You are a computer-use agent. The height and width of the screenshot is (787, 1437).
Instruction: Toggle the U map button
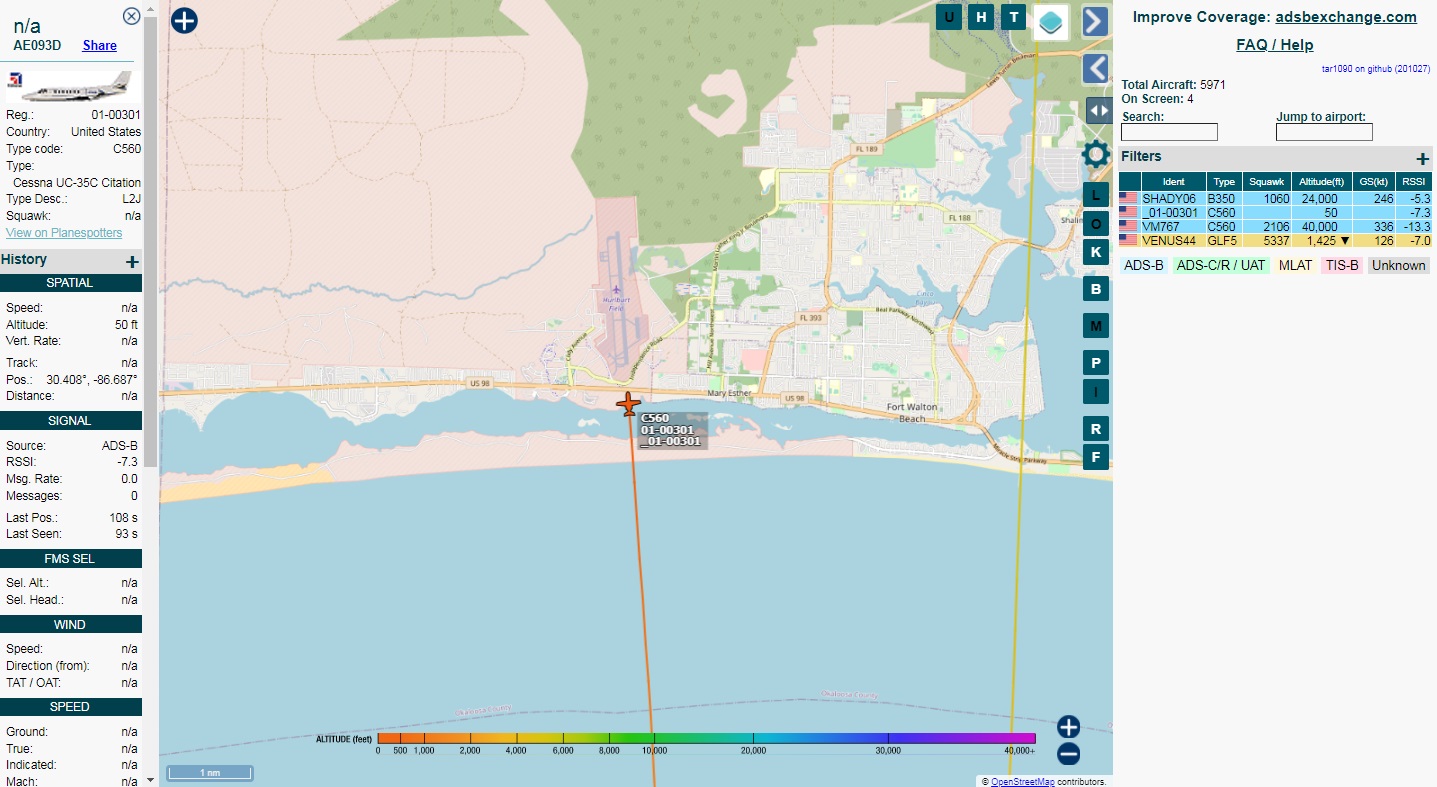[949, 17]
